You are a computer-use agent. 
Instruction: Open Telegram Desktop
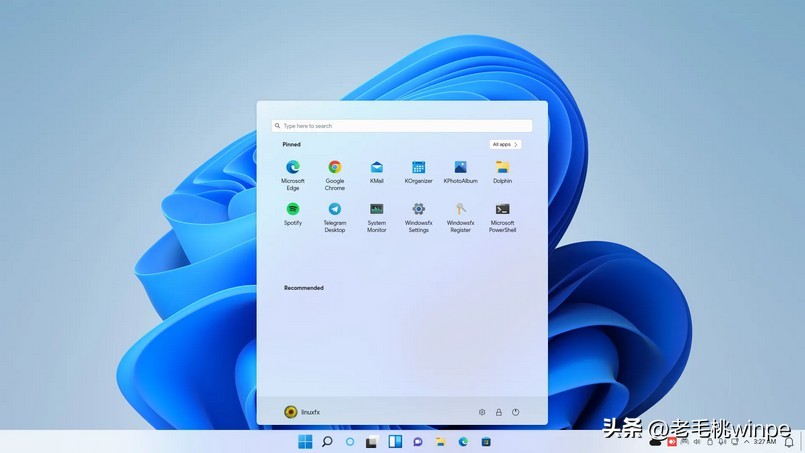pos(335,209)
